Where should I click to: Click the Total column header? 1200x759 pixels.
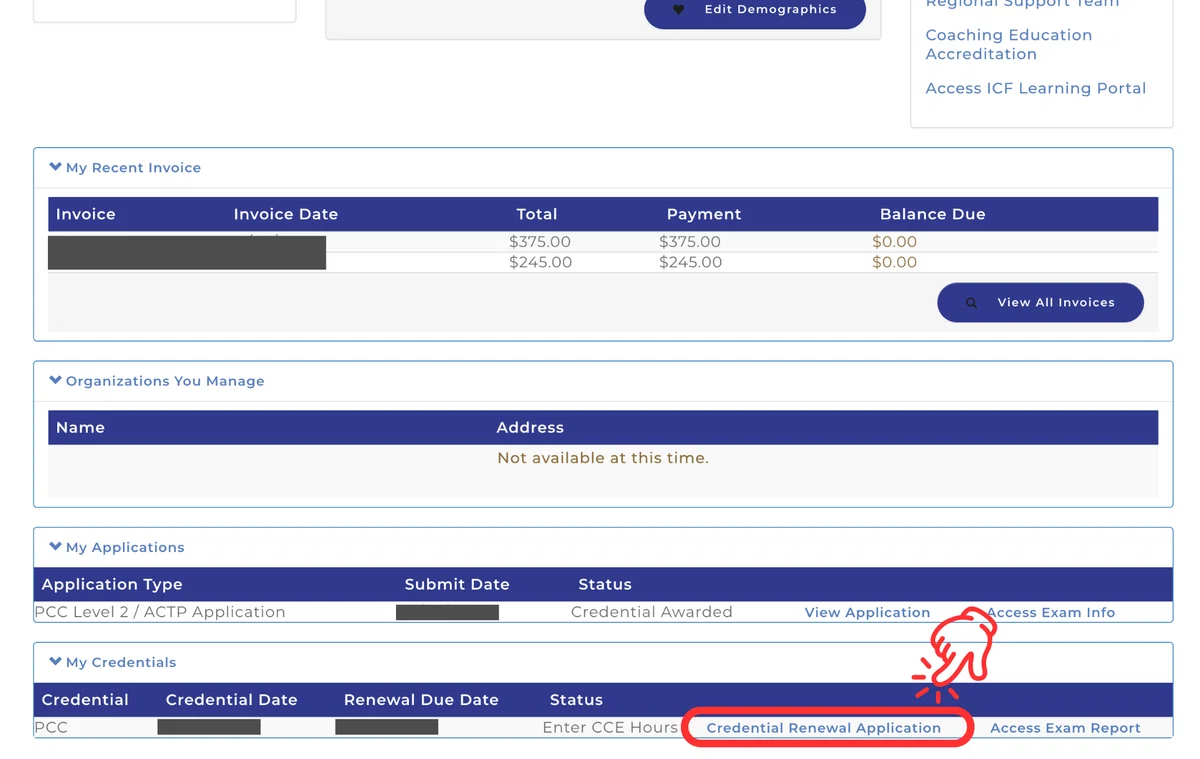point(537,214)
